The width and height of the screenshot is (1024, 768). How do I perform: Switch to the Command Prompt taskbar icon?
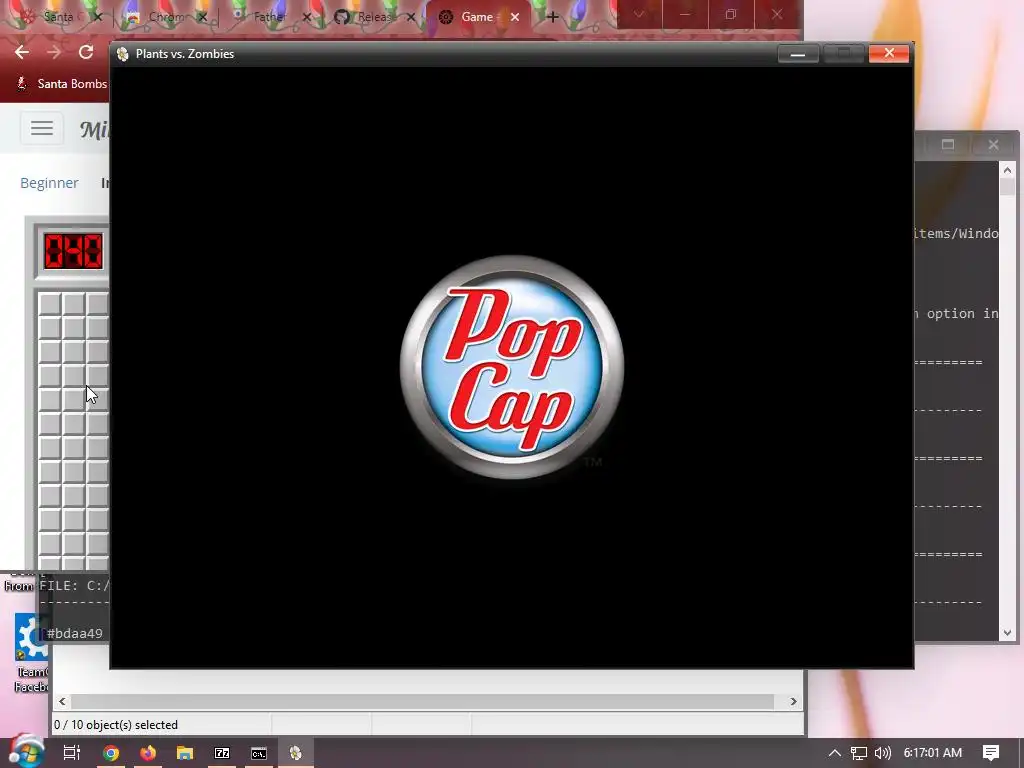(x=259, y=753)
